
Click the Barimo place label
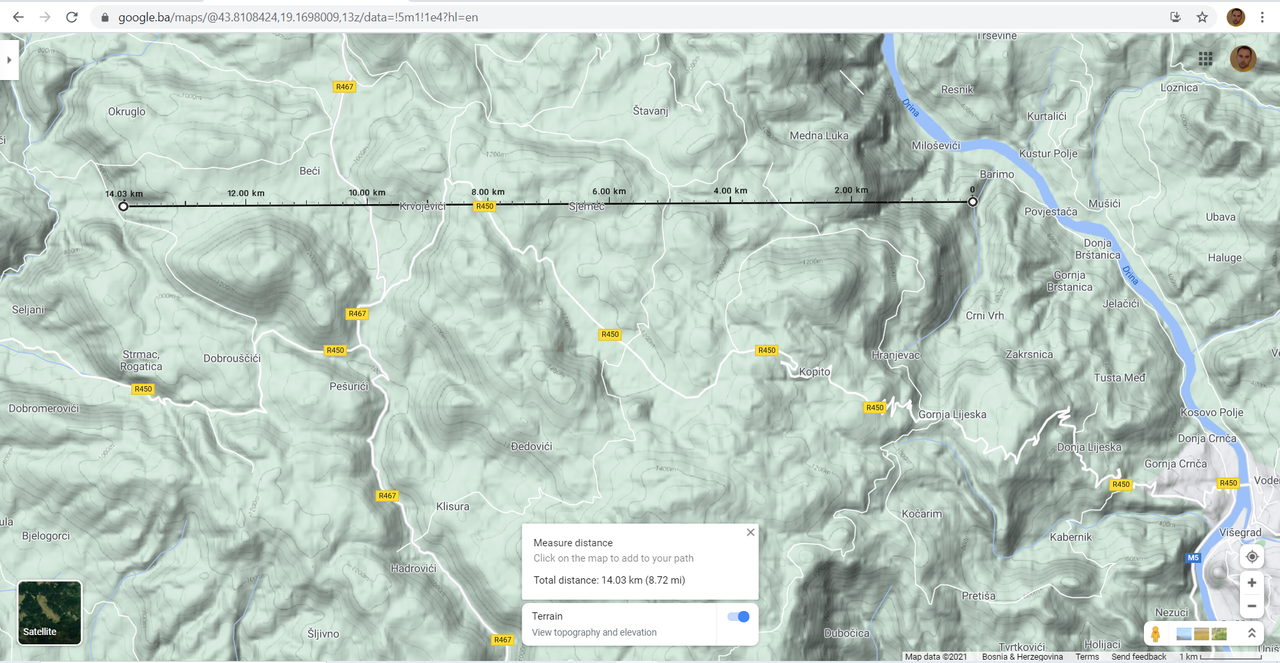(x=997, y=174)
